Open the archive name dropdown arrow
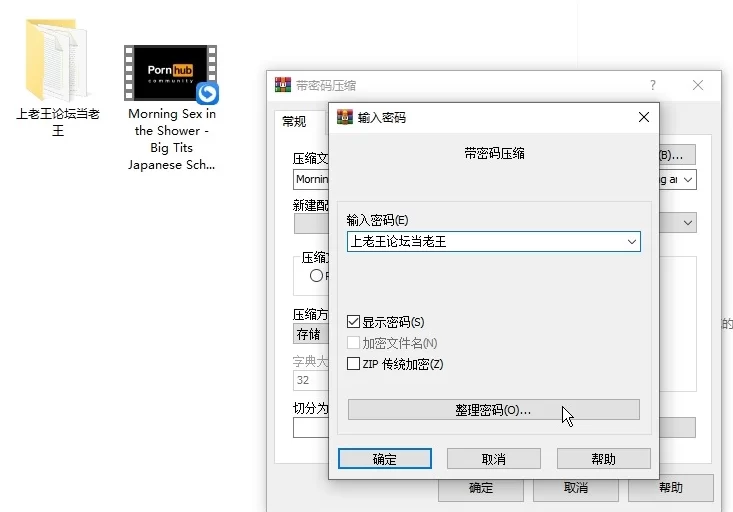 point(688,180)
